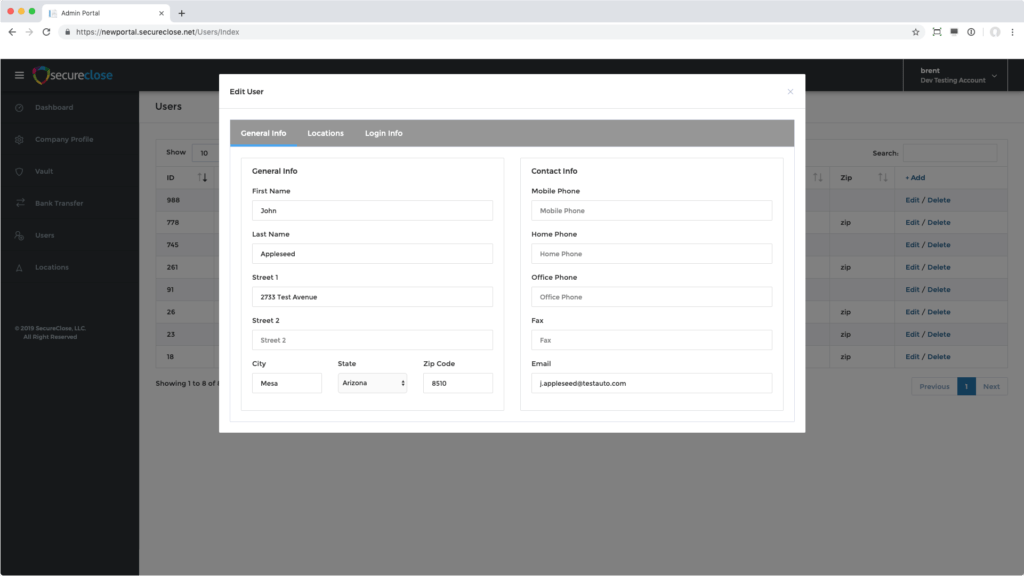Switch to the Login Info tab
1024x576 pixels.
tap(383, 133)
